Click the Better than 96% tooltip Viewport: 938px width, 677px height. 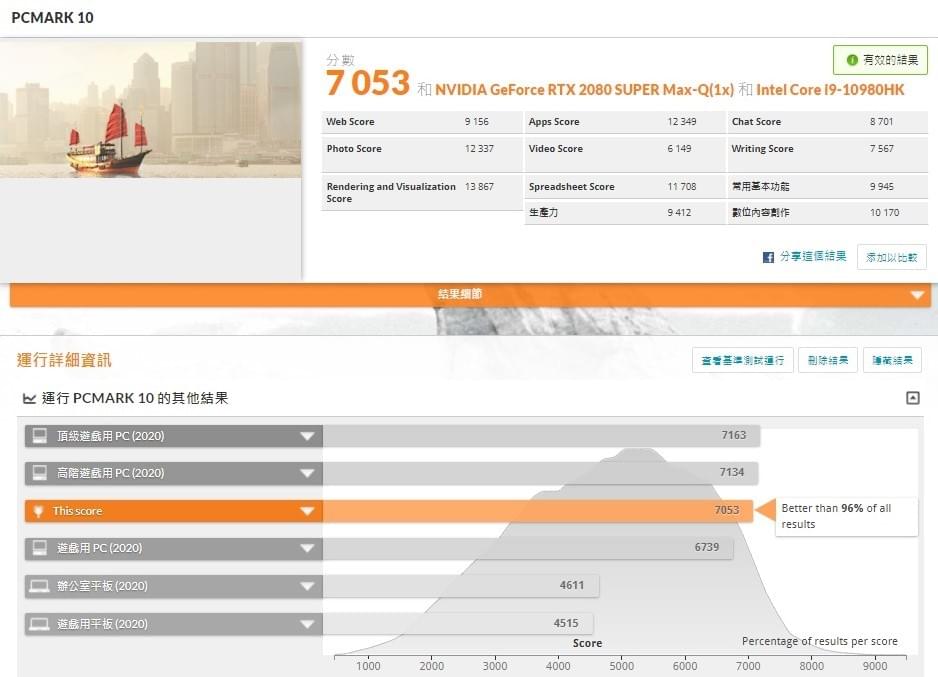(846, 516)
